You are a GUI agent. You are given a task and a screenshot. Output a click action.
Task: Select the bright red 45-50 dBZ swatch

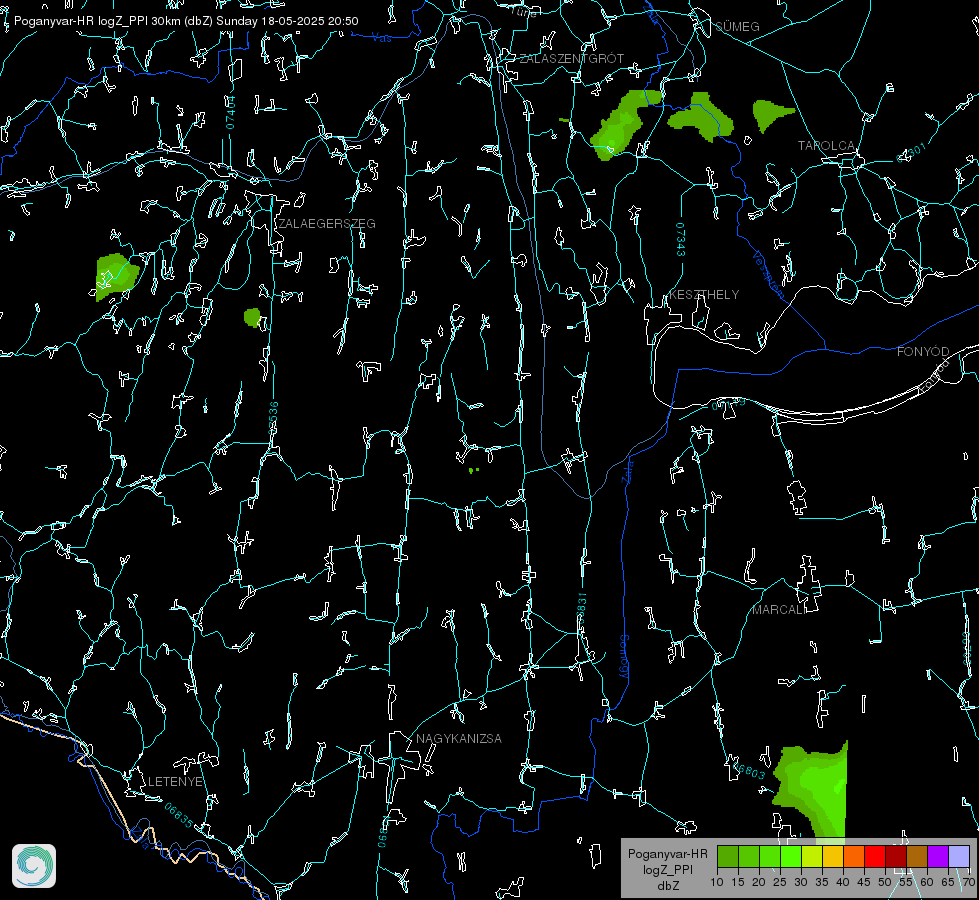pos(875,856)
